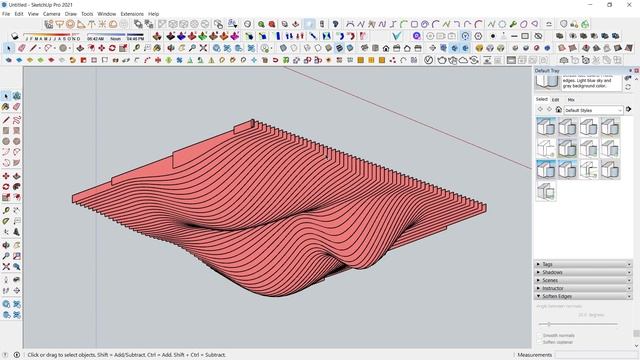Switch to the Edit tab in Styles
This screenshot has height=360, width=640.
click(x=556, y=100)
